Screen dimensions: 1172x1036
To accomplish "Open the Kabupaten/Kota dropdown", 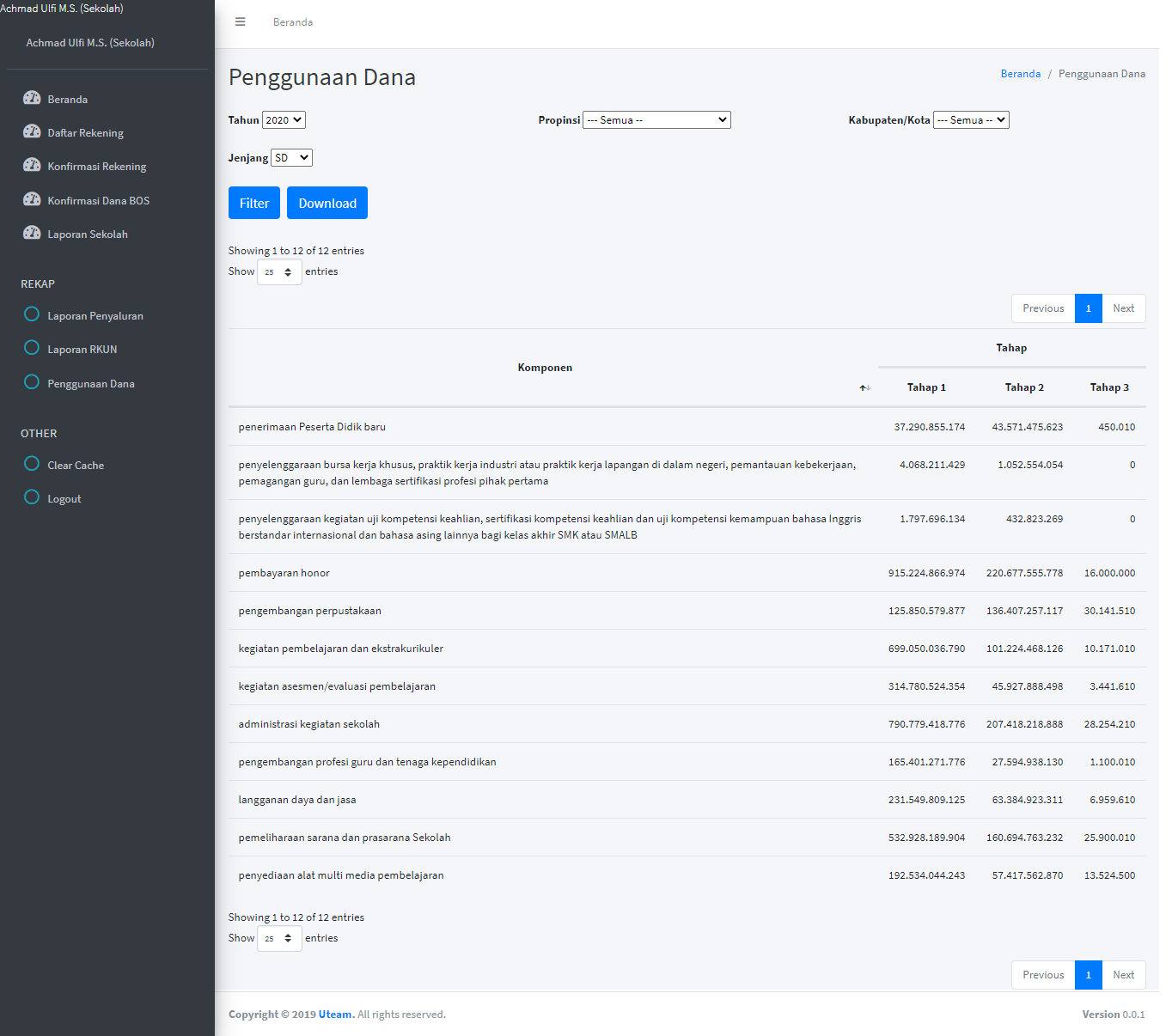I will tap(971, 119).
